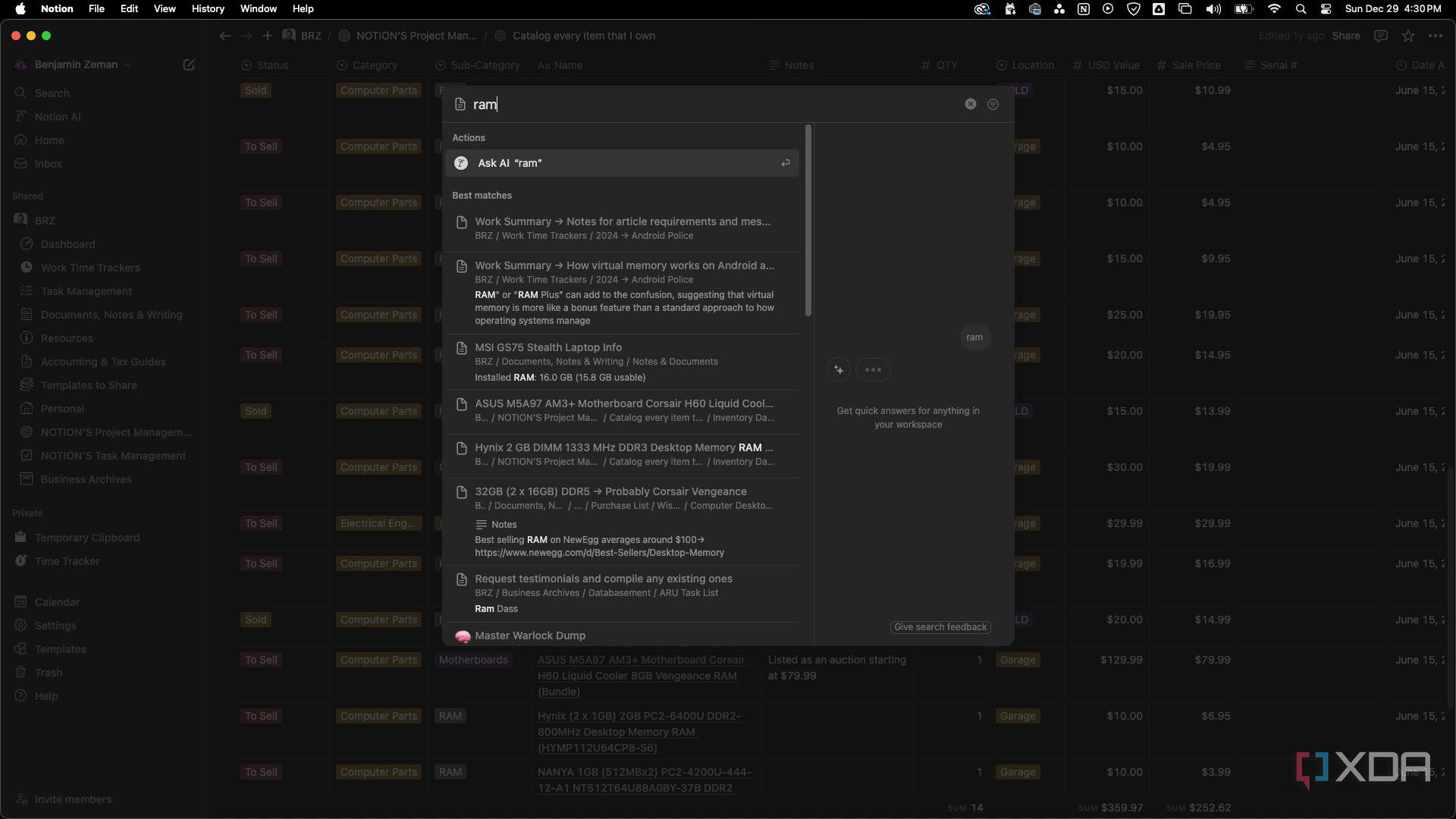Open Trash from sidebar
Image resolution: width=1456 pixels, height=819 pixels.
coord(49,673)
